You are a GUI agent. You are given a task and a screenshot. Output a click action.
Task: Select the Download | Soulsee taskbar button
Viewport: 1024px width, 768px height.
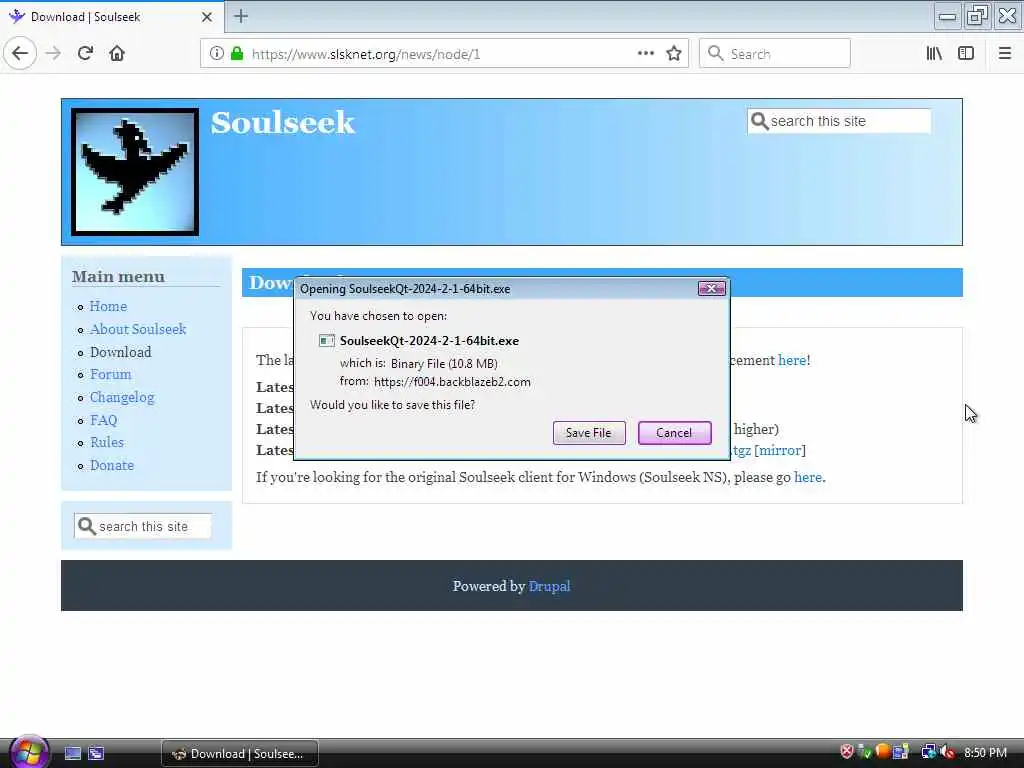[240, 754]
